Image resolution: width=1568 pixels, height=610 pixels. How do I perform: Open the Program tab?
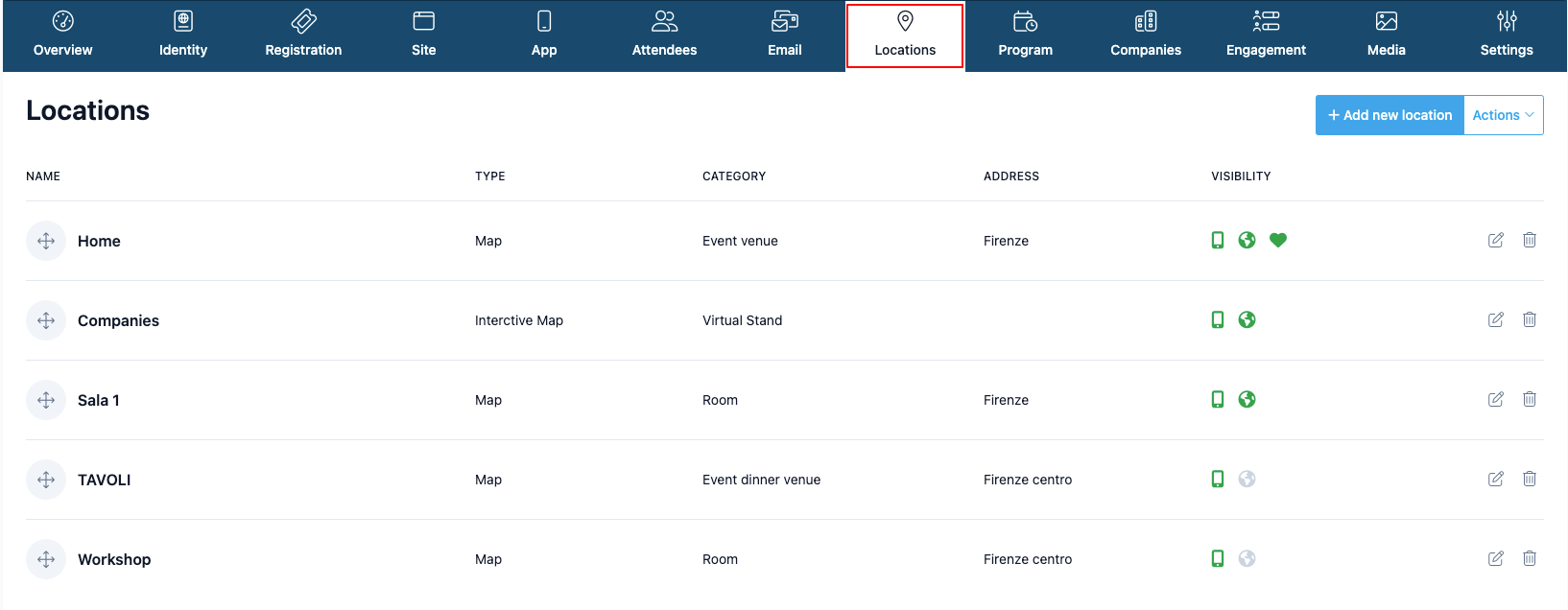pos(1026,35)
